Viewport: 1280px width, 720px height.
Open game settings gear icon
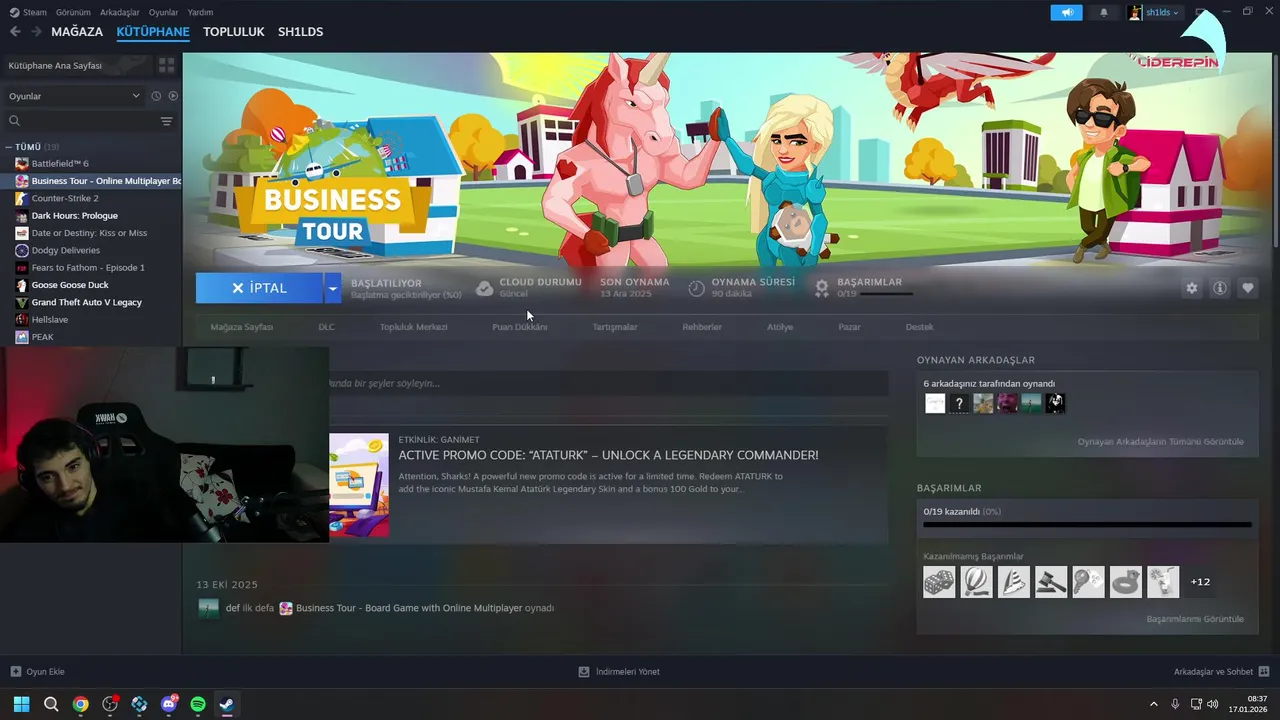[x=1191, y=288]
